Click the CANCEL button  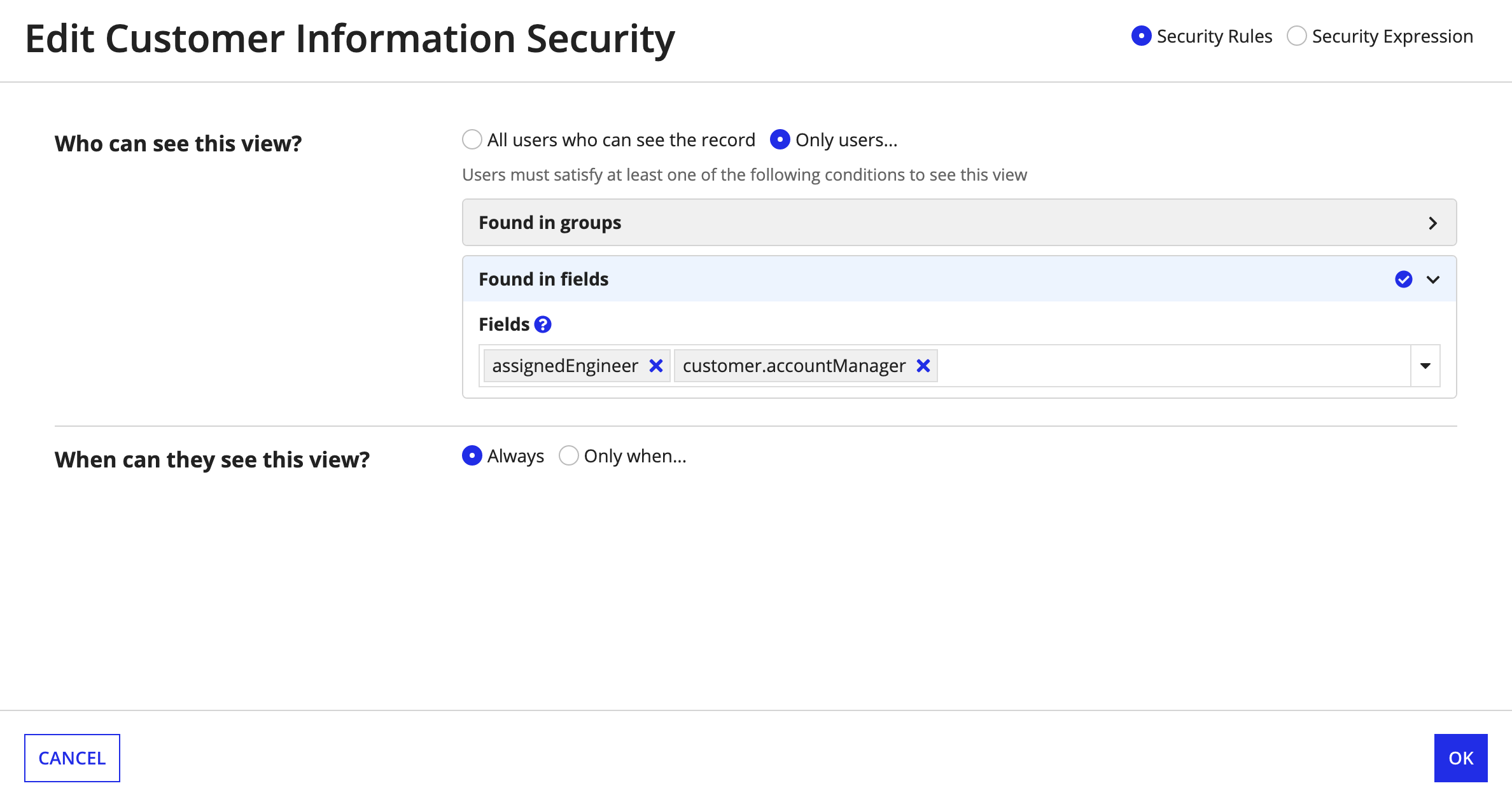tap(72, 758)
